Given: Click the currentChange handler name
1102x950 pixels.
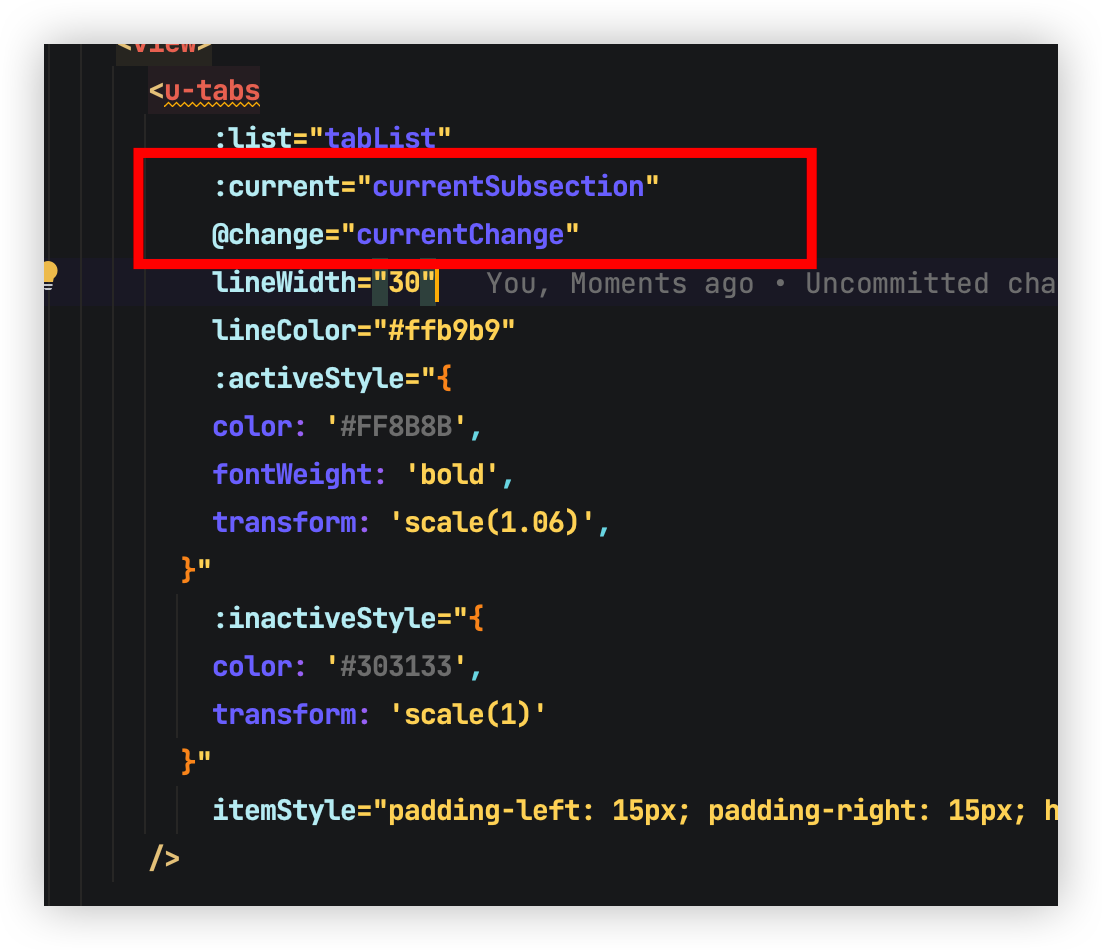Looking at the screenshot, I should pyautogui.click(x=460, y=235).
